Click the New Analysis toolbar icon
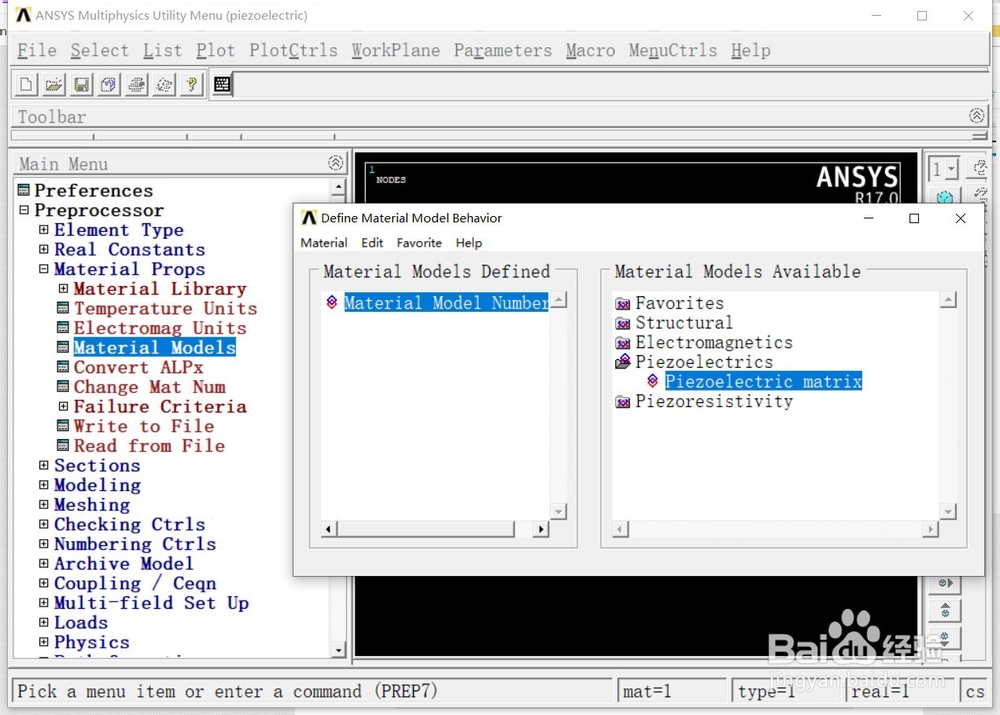The width and height of the screenshot is (1000, 715). coord(26,84)
